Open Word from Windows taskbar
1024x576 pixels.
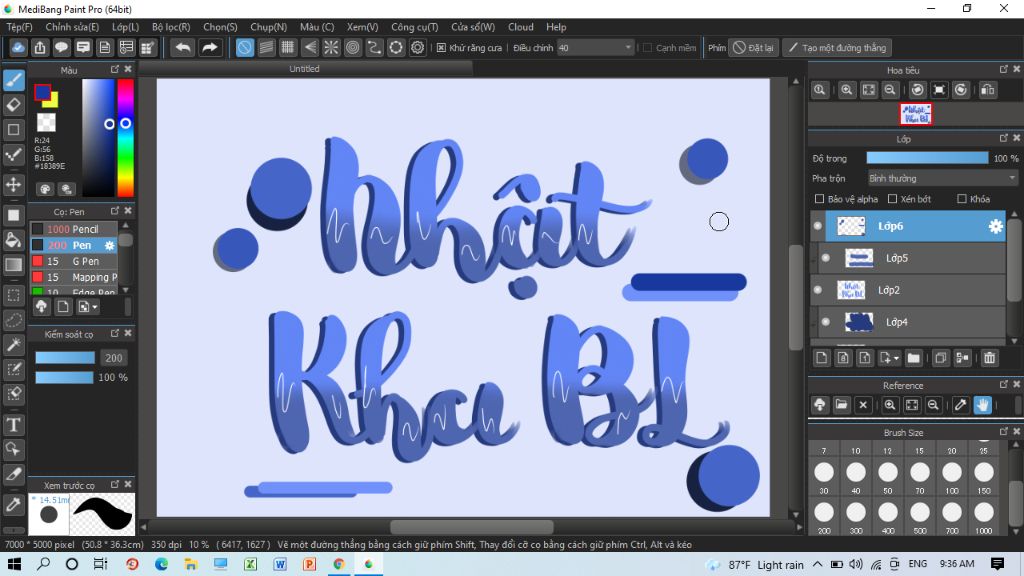[x=280, y=564]
